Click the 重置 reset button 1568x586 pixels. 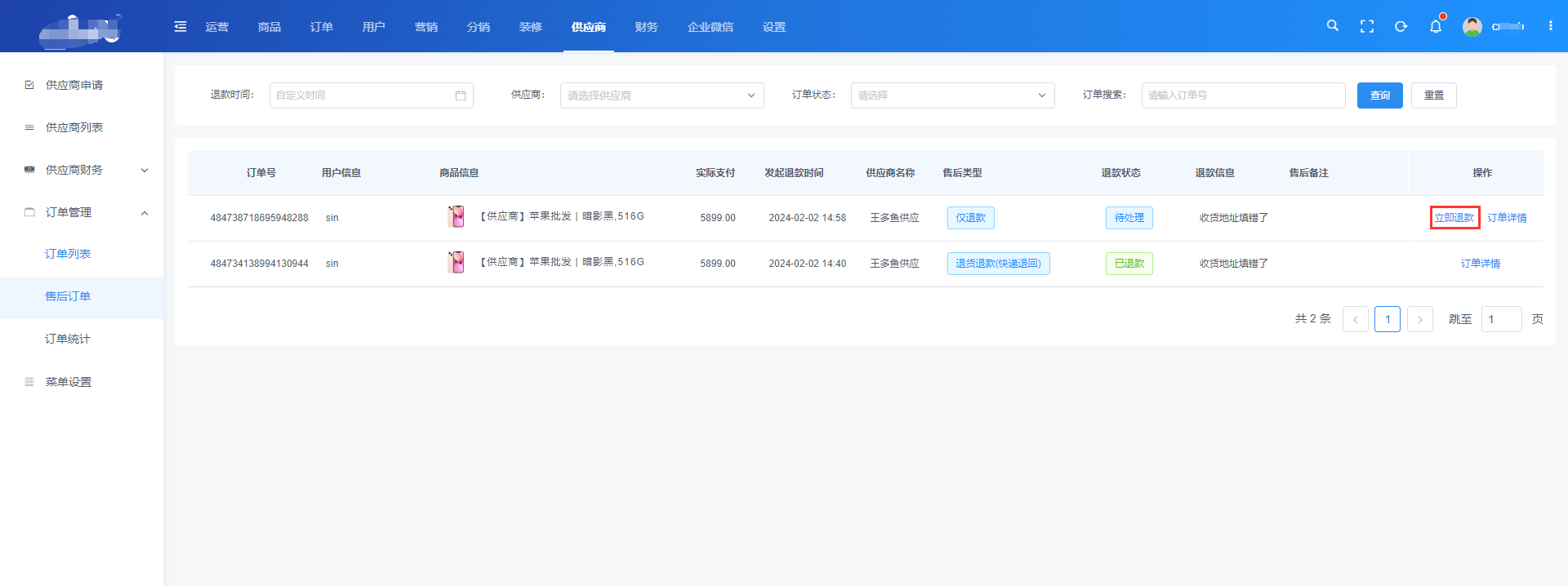point(1434,95)
